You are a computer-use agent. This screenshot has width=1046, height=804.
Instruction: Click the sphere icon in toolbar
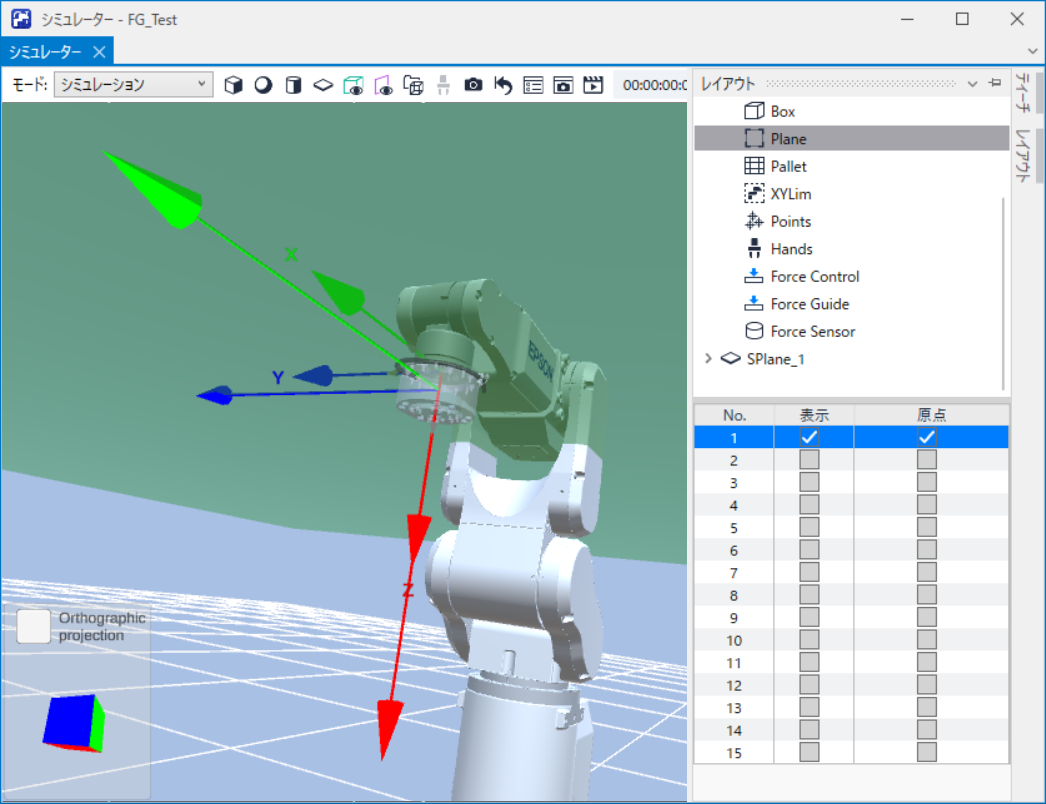pos(263,85)
